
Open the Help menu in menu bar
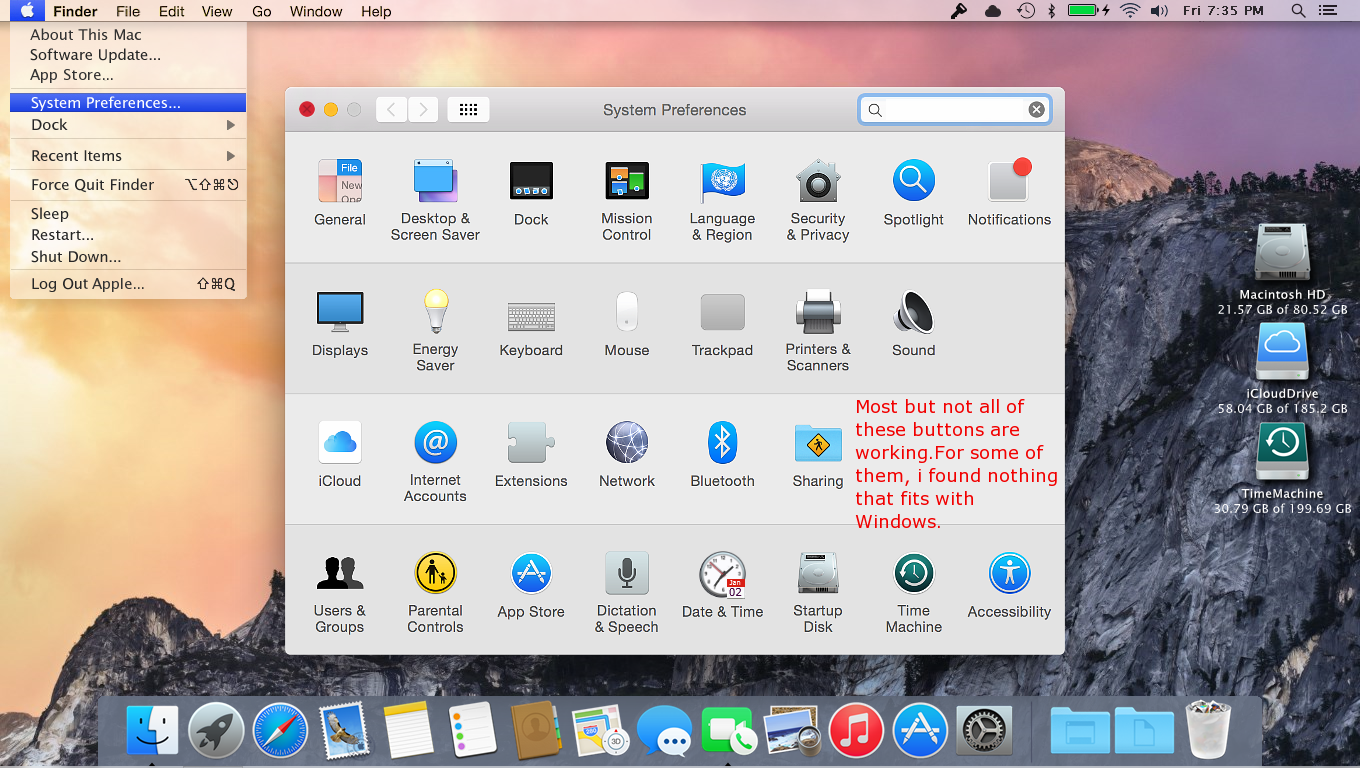(x=376, y=12)
